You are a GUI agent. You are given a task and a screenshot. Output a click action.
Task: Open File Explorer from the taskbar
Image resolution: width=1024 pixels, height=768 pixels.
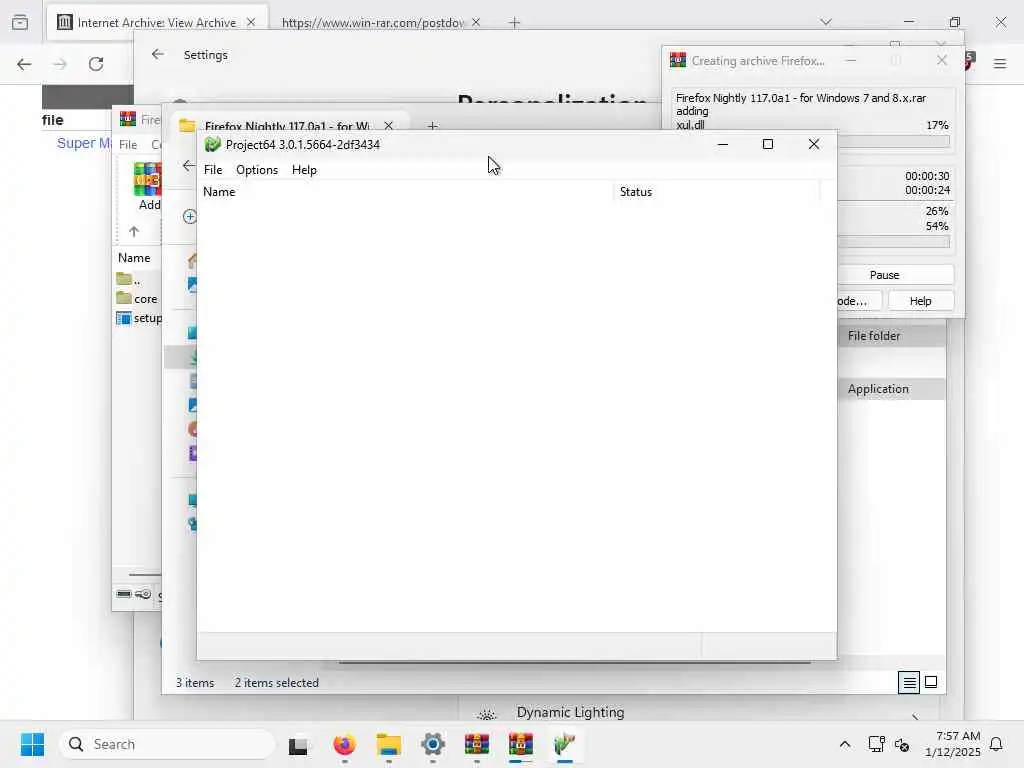click(389, 744)
